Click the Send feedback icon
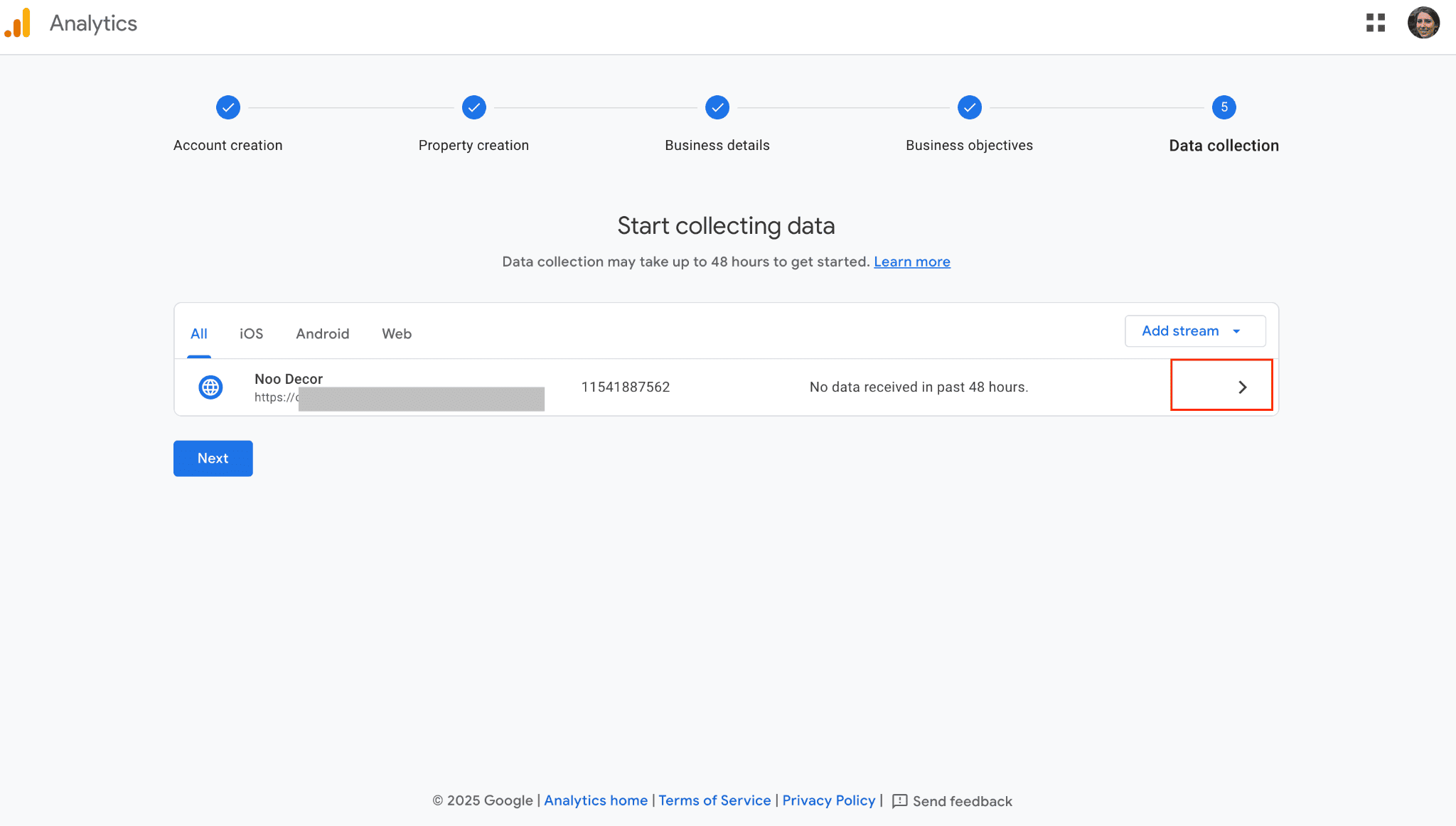Viewport: 1456px width, 826px height. [x=899, y=801]
